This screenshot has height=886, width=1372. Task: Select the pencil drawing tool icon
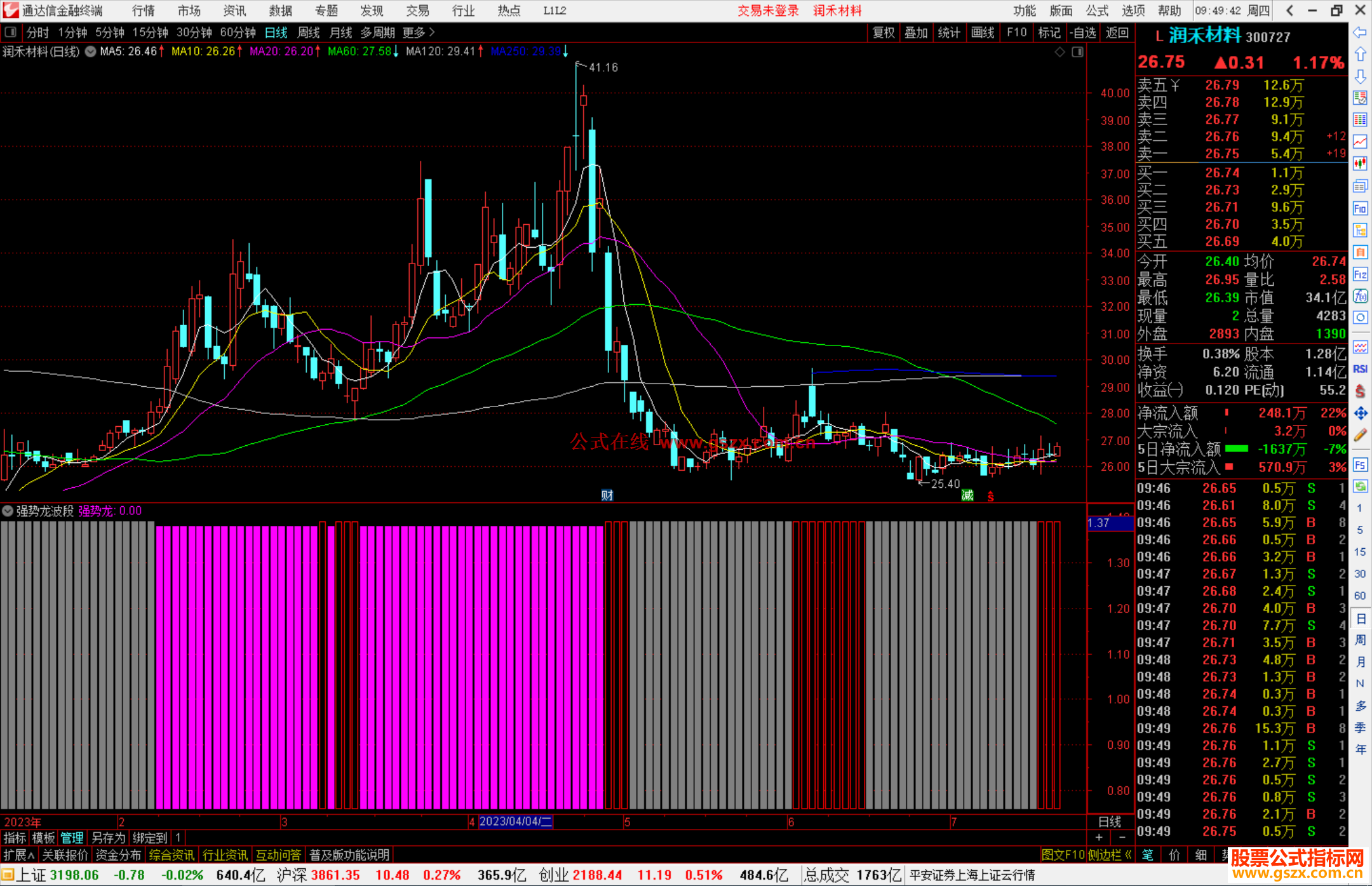pos(1360,435)
